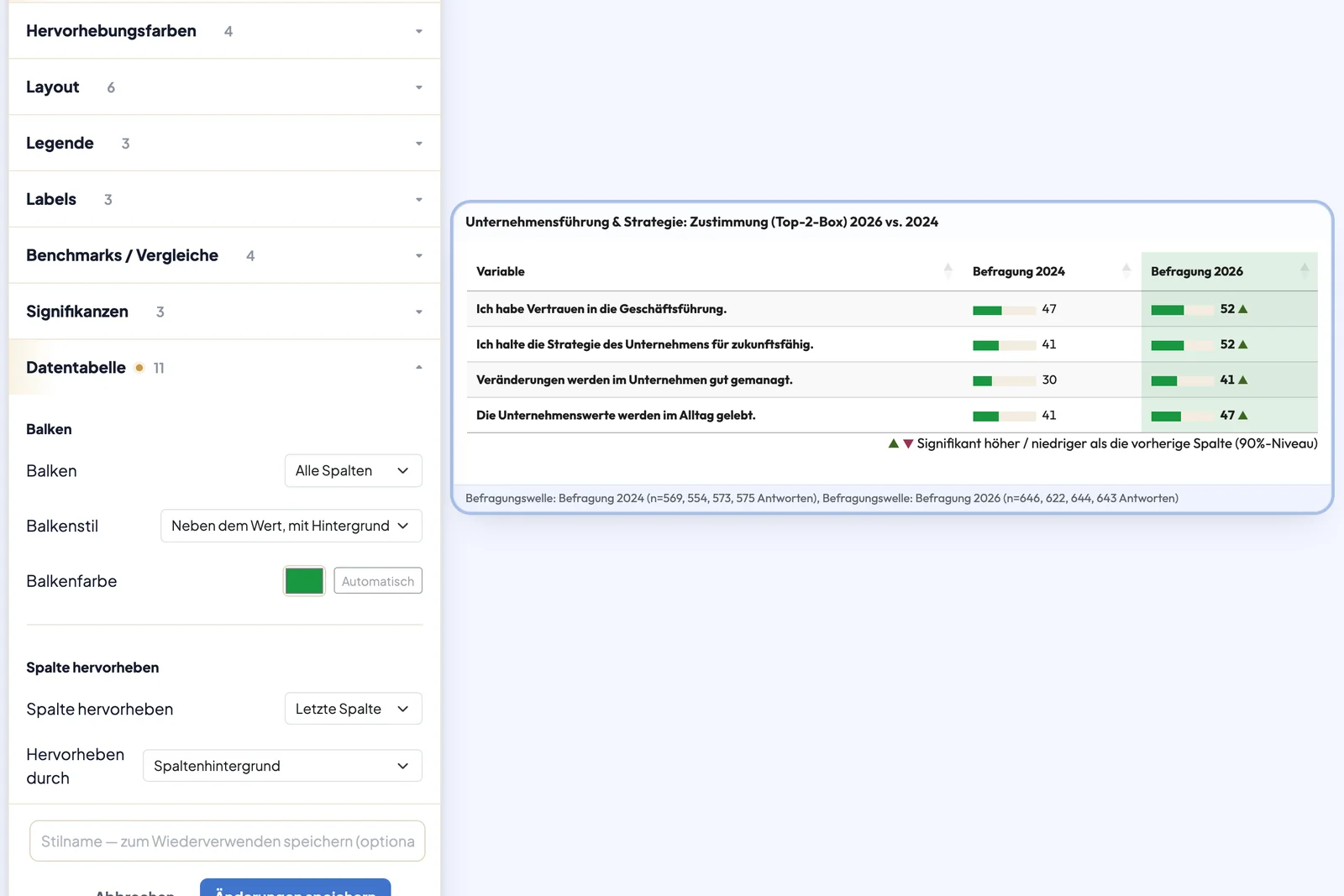Click the Automatisch button
This screenshot has height=896, width=1344.
pos(378,581)
